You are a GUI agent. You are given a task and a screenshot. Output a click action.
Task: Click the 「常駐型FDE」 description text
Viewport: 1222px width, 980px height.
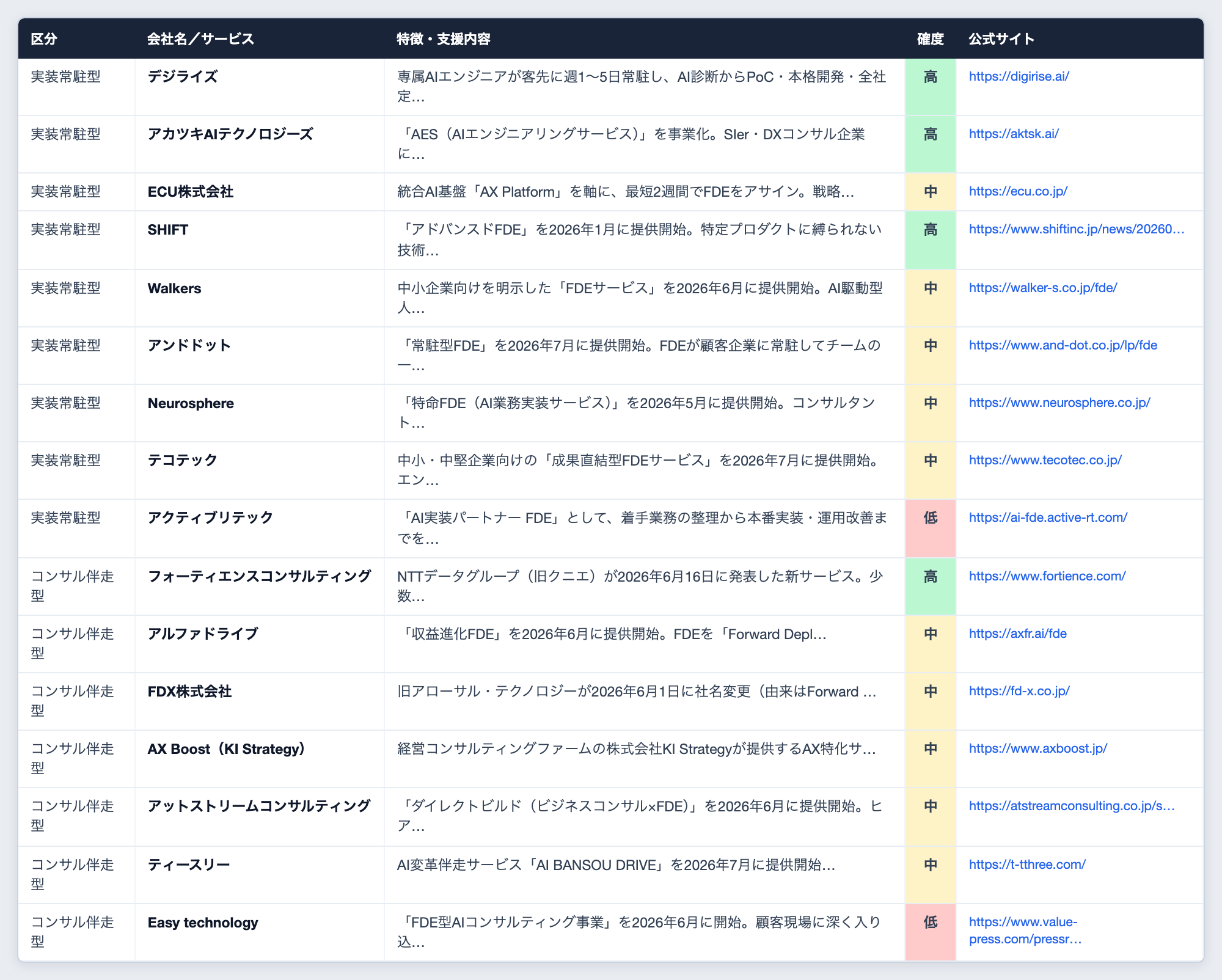[639, 356]
